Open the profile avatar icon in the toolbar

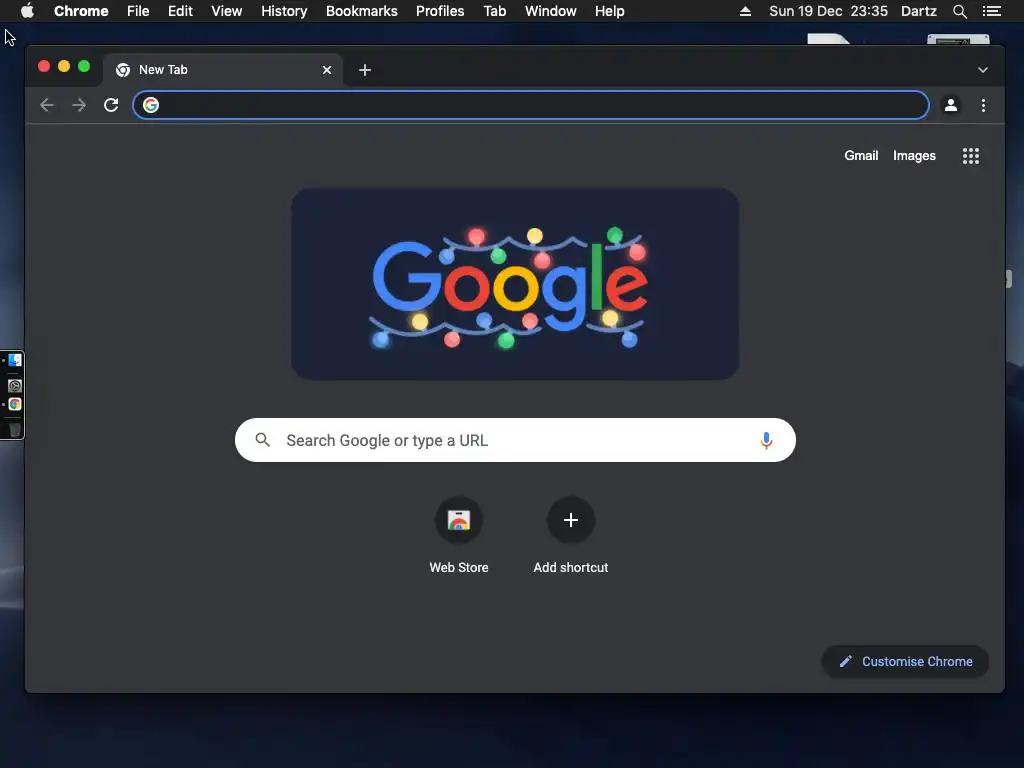click(x=951, y=105)
